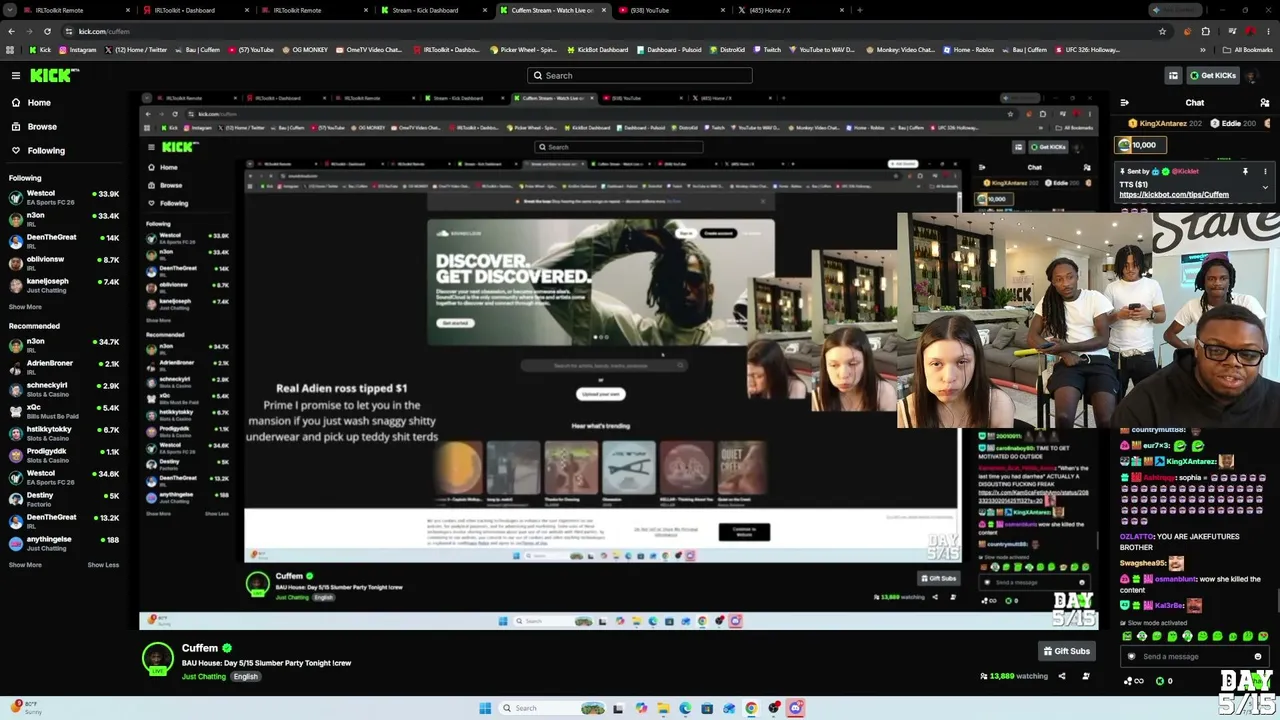Open xQc channel in main Recommended list
Screen dimensions: 1280x720
click(64, 412)
